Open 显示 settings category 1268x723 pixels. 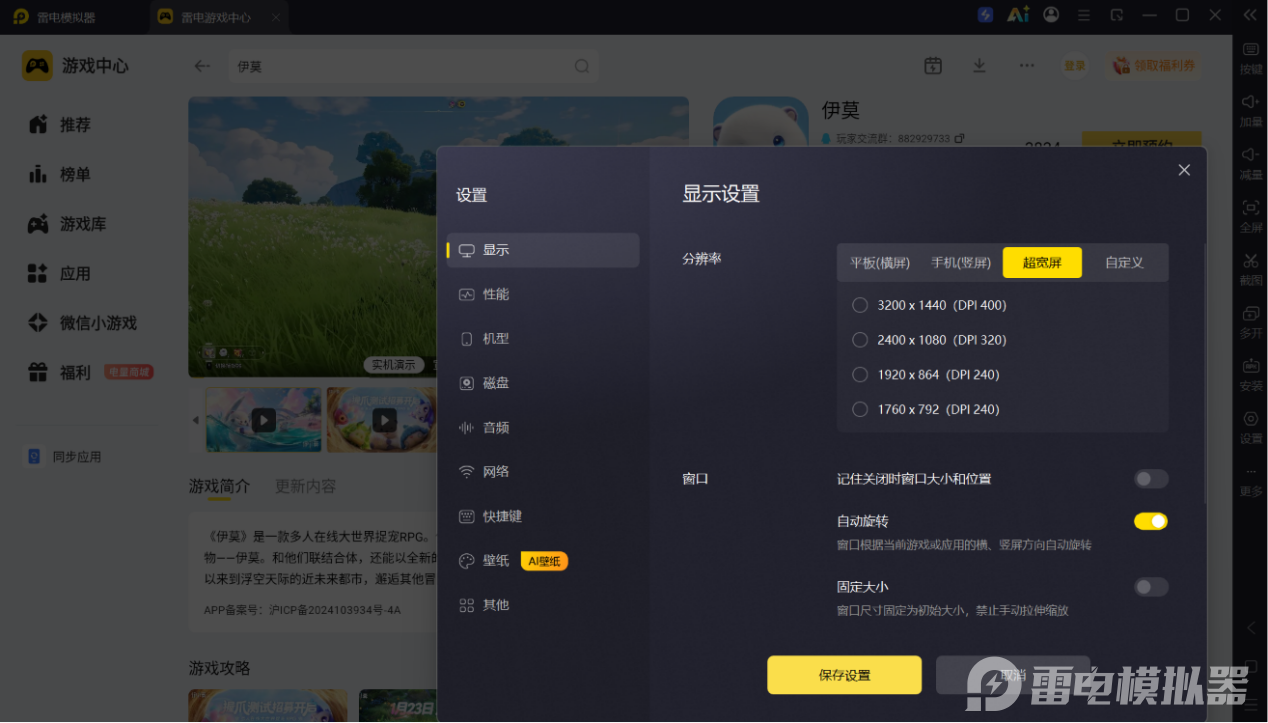(543, 250)
